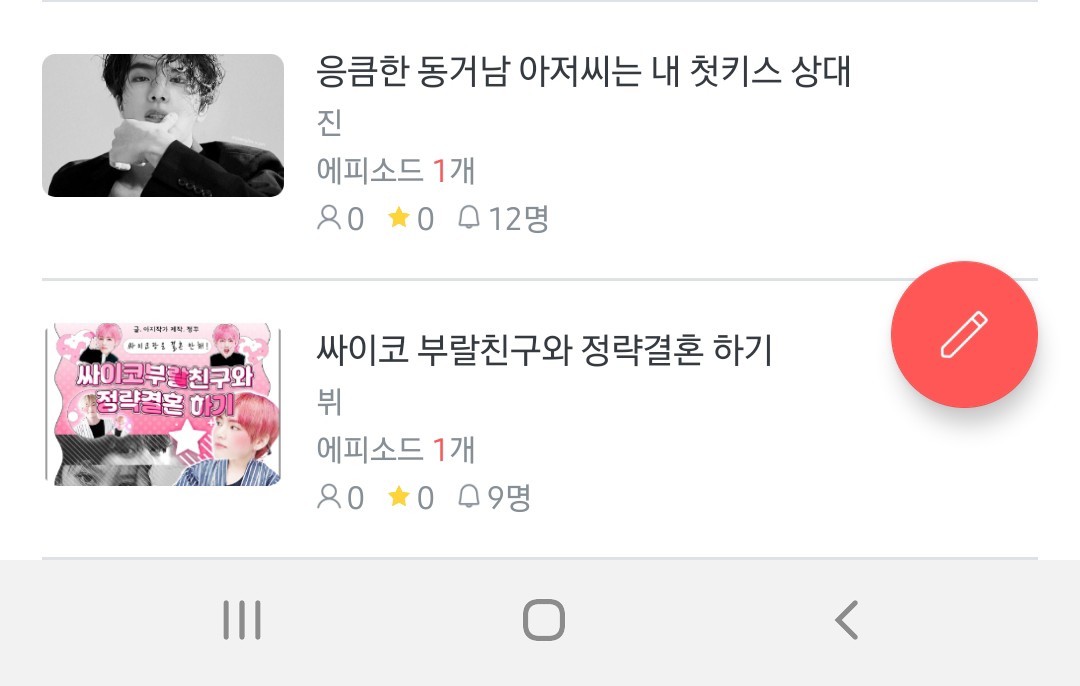Tap the red pencil write button
1080x686 pixels.
point(964,334)
